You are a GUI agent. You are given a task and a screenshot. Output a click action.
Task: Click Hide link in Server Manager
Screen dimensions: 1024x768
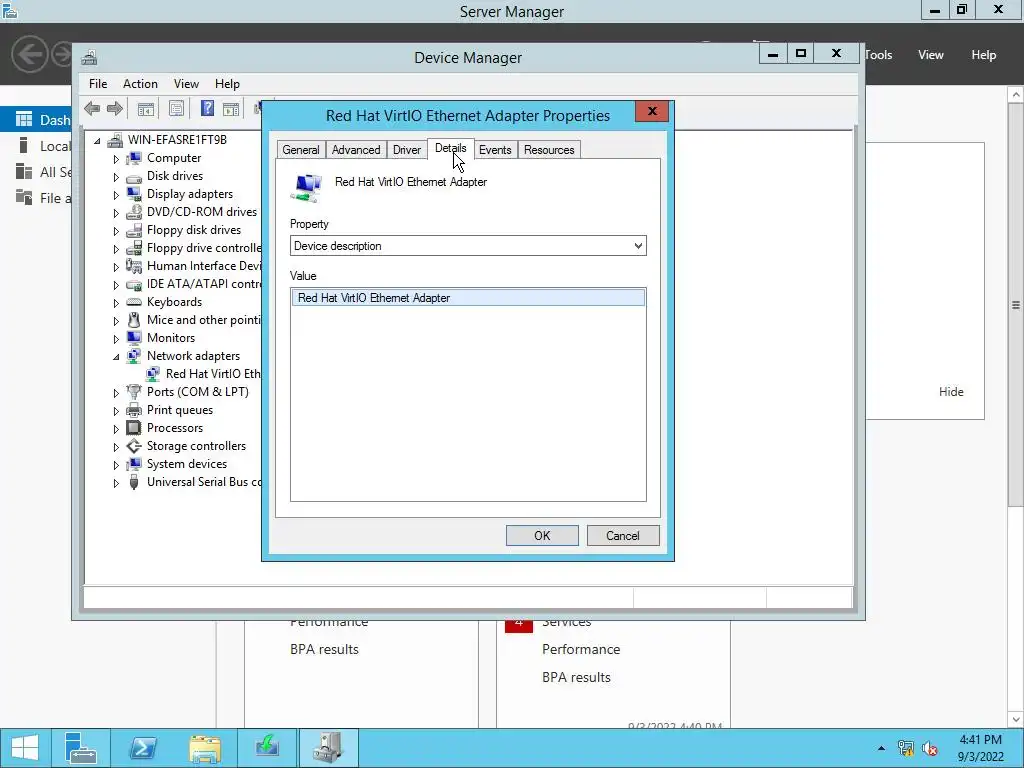click(x=951, y=392)
